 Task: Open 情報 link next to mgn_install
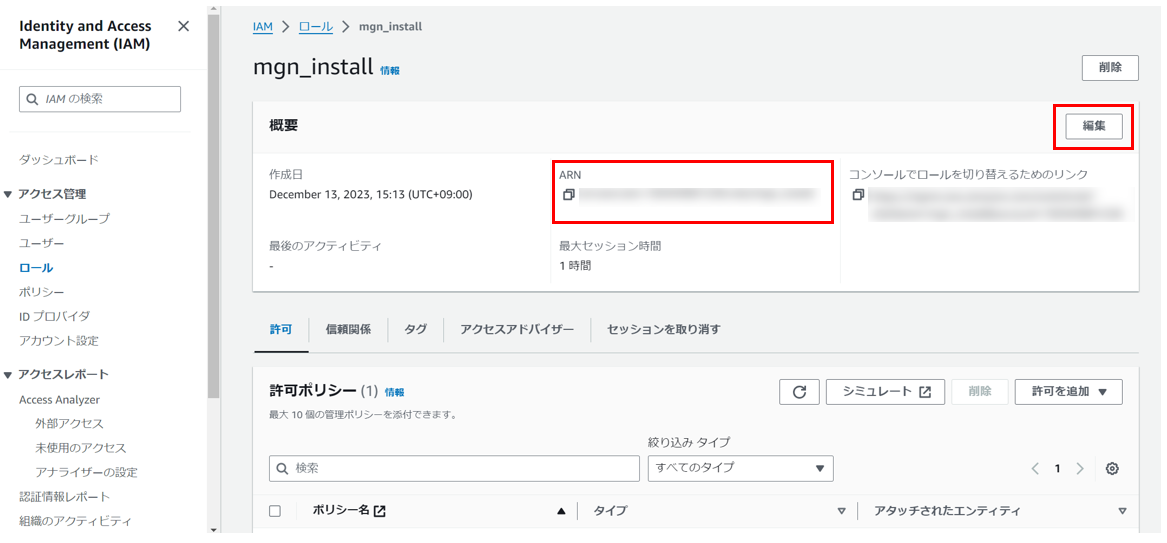coord(390,71)
